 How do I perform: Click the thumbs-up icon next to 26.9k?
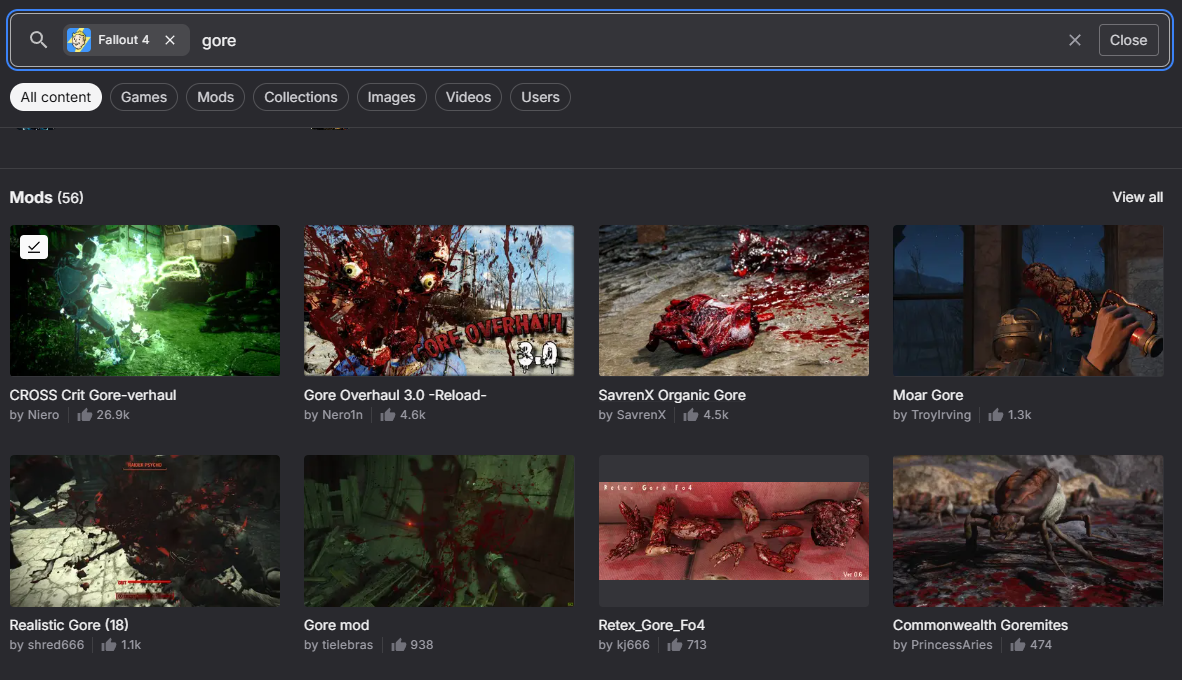coord(84,415)
